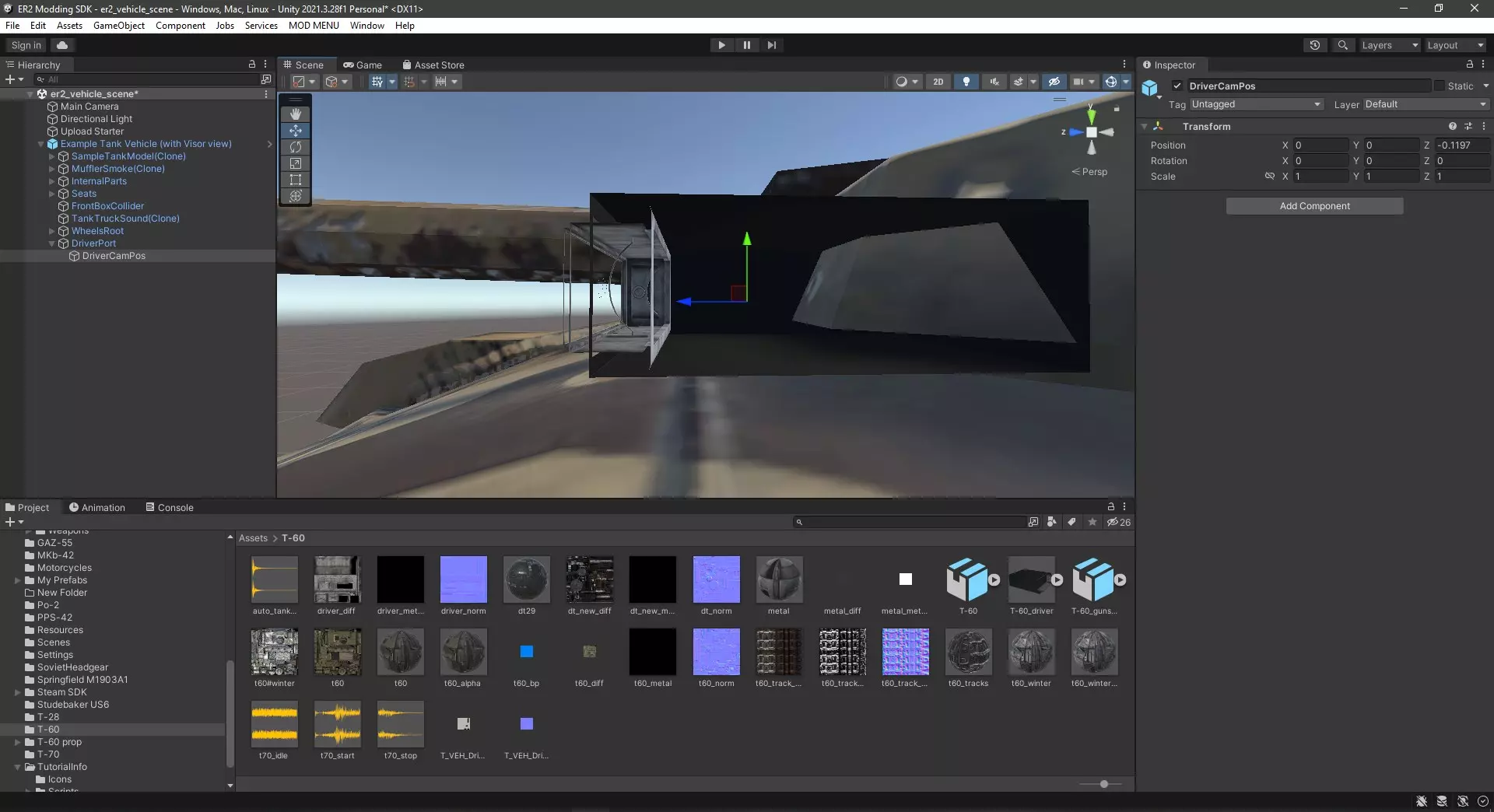Image resolution: width=1494 pixels, height=812 pixels.
Task: Click the Play button
Action: tap(721, 45)
